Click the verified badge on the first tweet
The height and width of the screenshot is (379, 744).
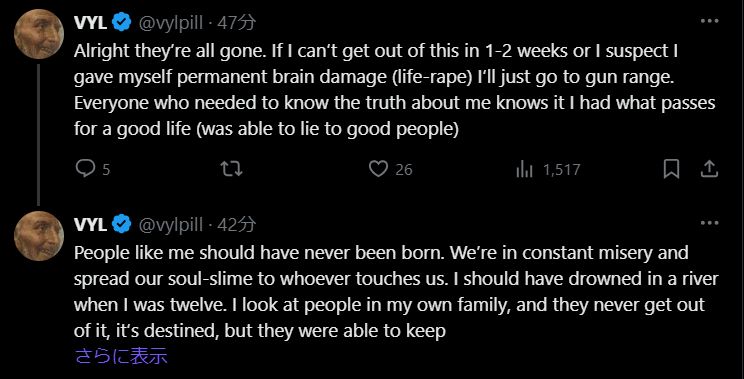tap(122, 23)
